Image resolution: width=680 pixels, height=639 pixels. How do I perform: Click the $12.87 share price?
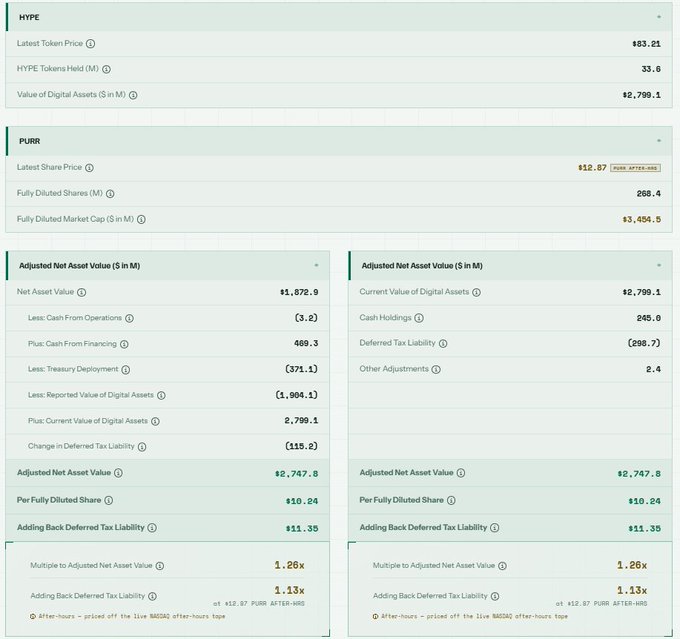tap(592, 168)
